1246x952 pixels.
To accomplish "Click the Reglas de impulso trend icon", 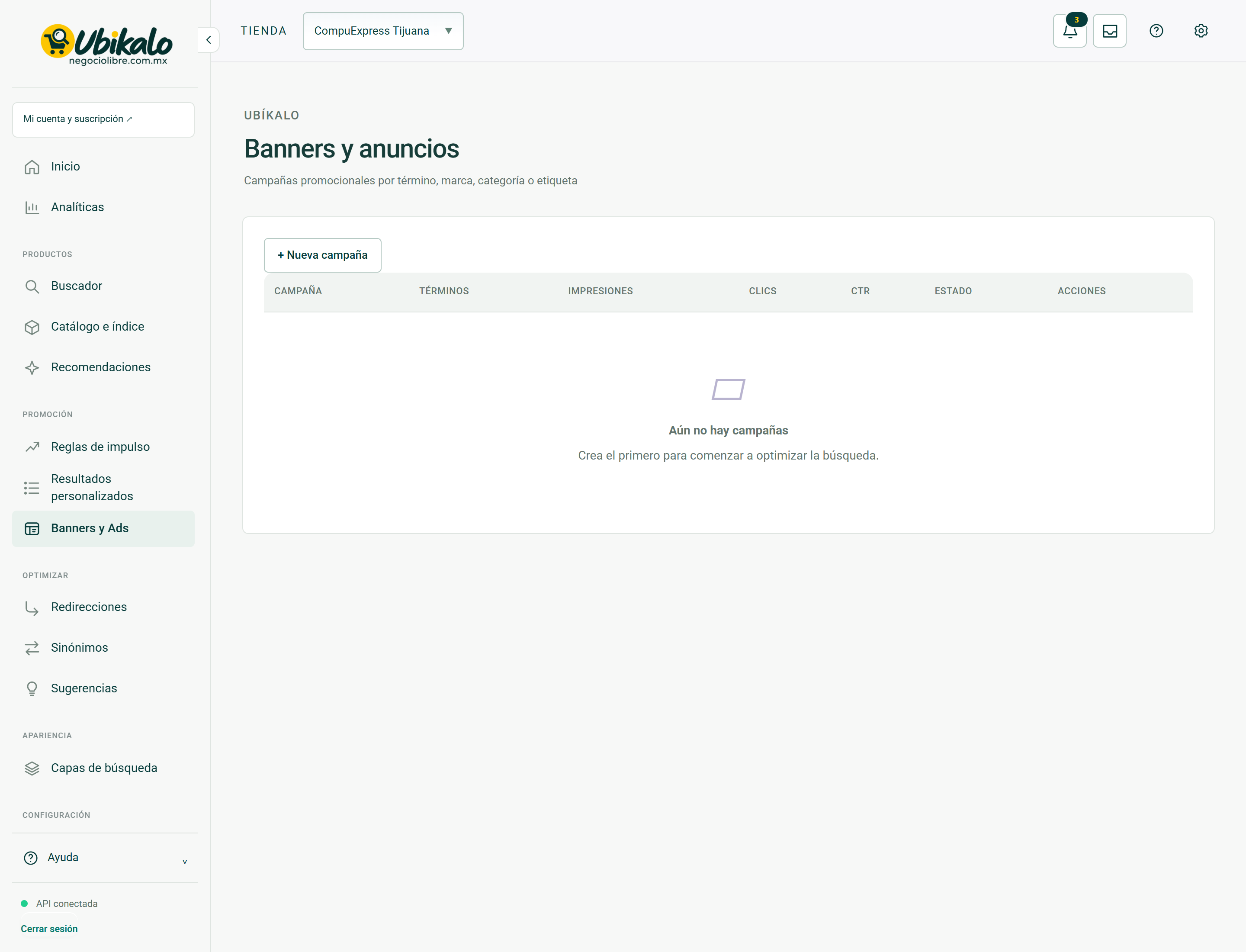I will tap(32, 447).
